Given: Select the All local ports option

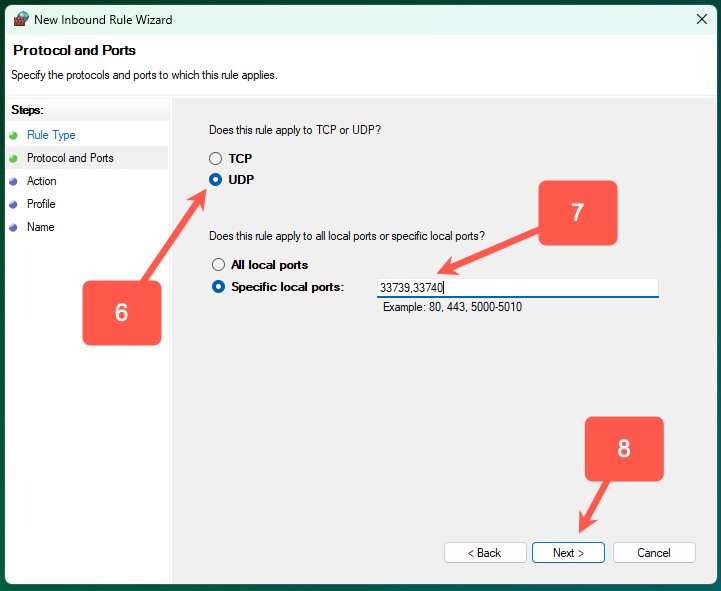Looking at the screenshot, I should click(218, 265).
